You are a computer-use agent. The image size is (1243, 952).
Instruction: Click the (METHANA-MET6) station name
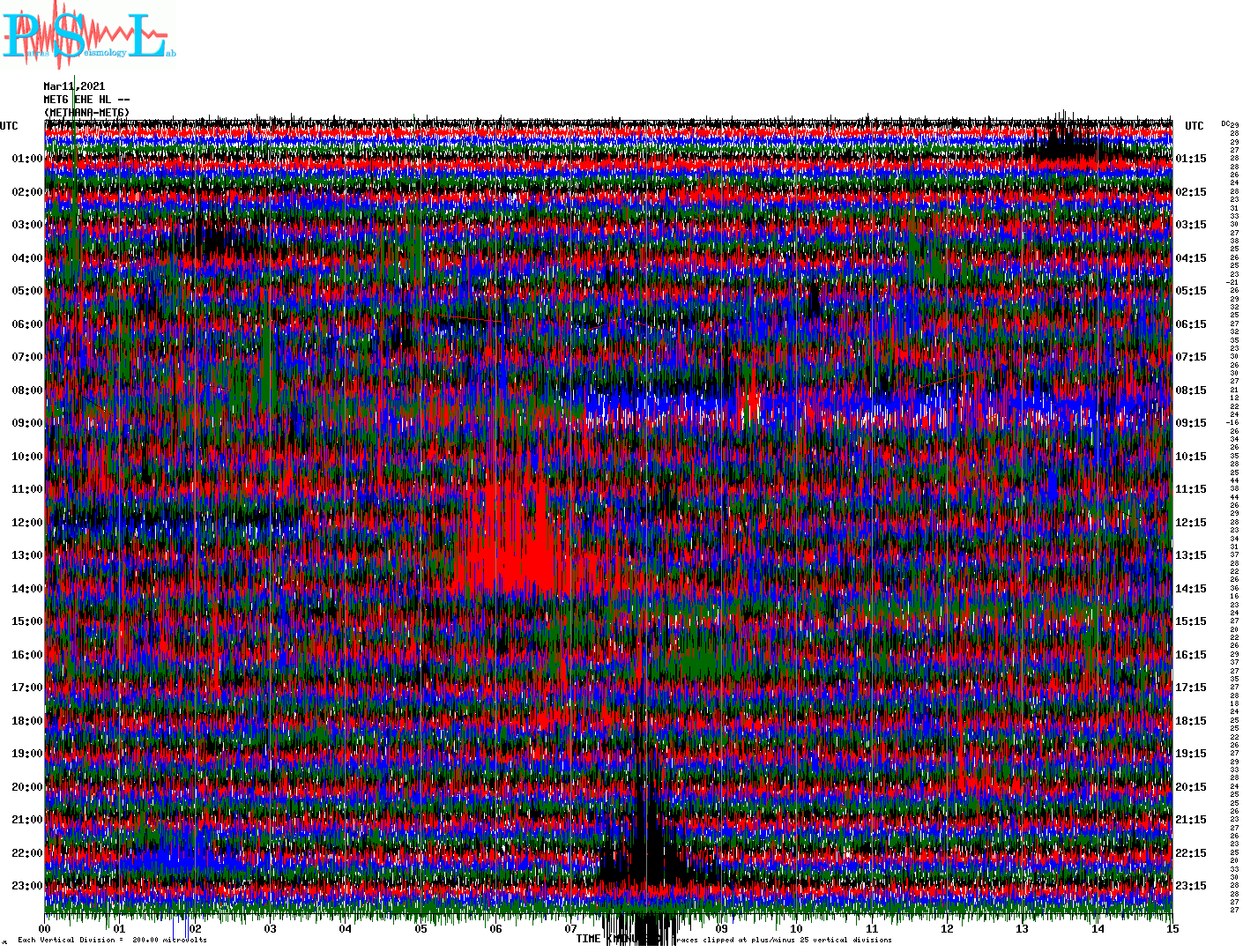86,113
